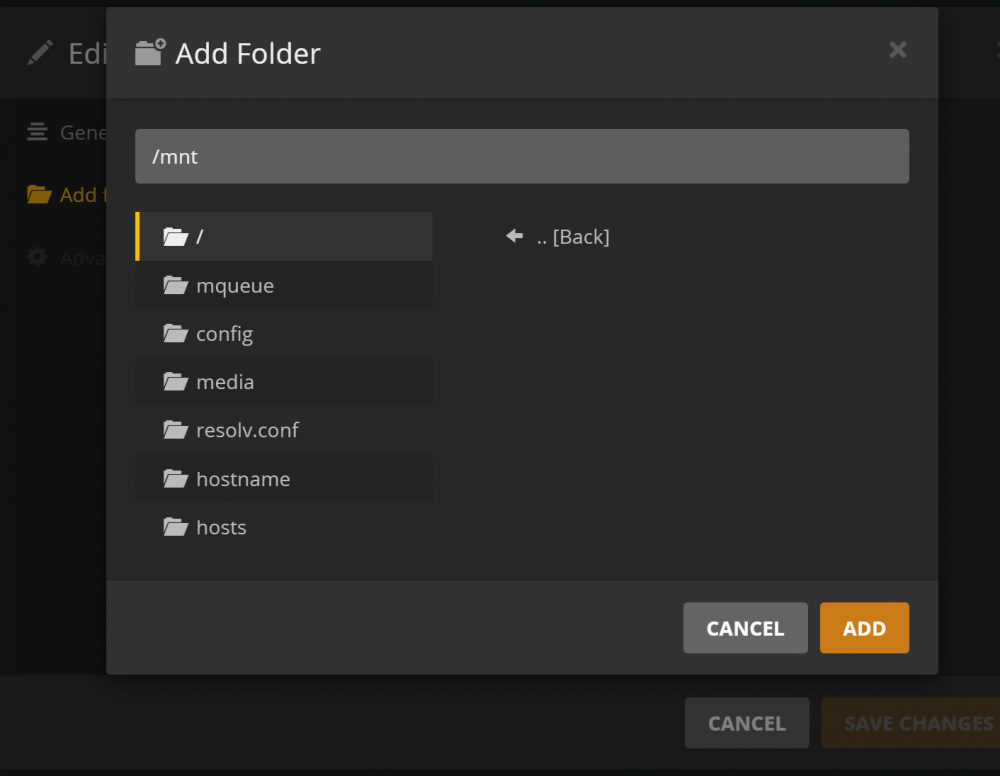This screenshot has height=776, width=1000.
Task: Click the back arrow icon
Action: coord(515,236)
